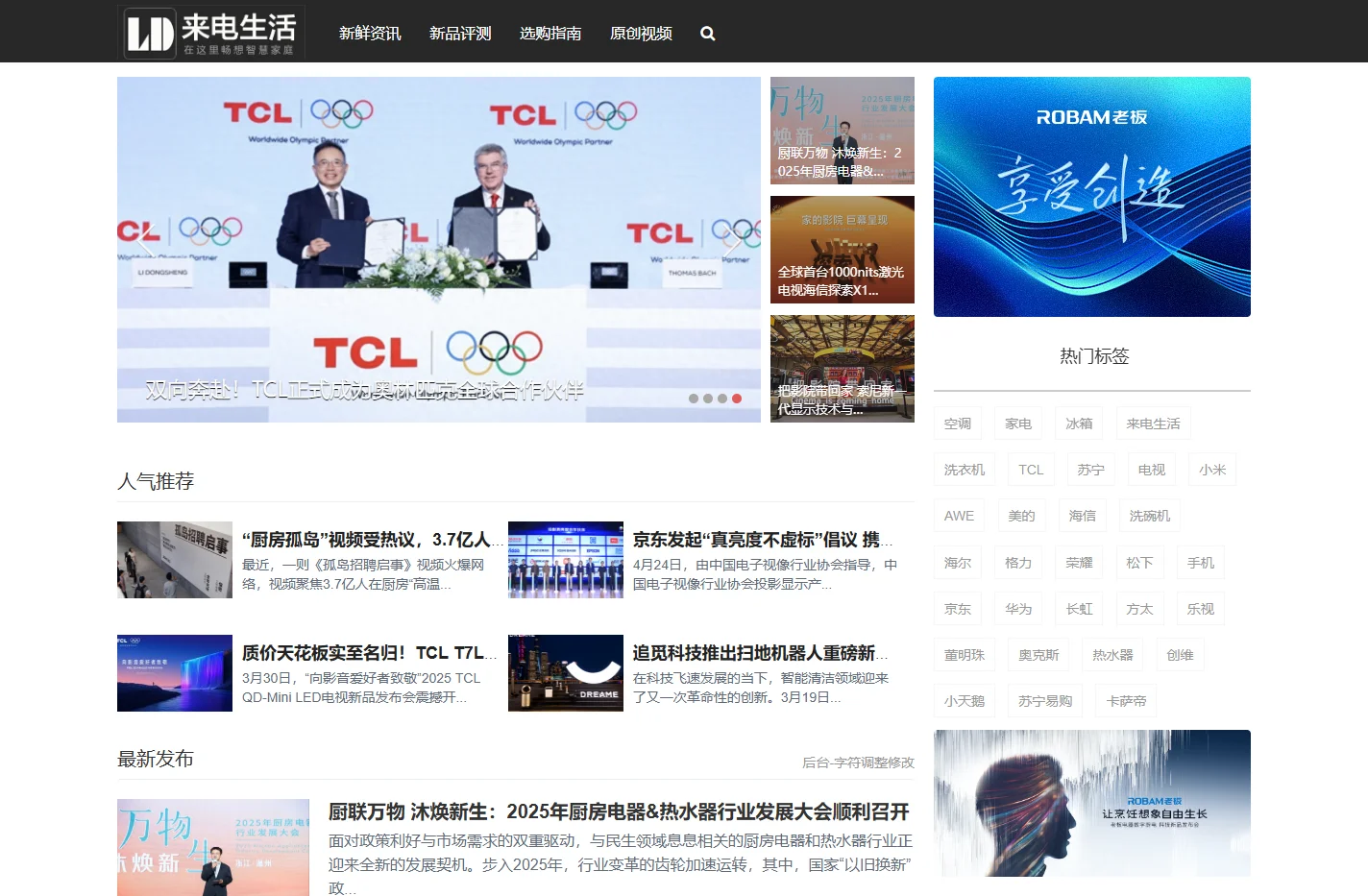Click the 来电生活 LD logo

tap(211, 33)
